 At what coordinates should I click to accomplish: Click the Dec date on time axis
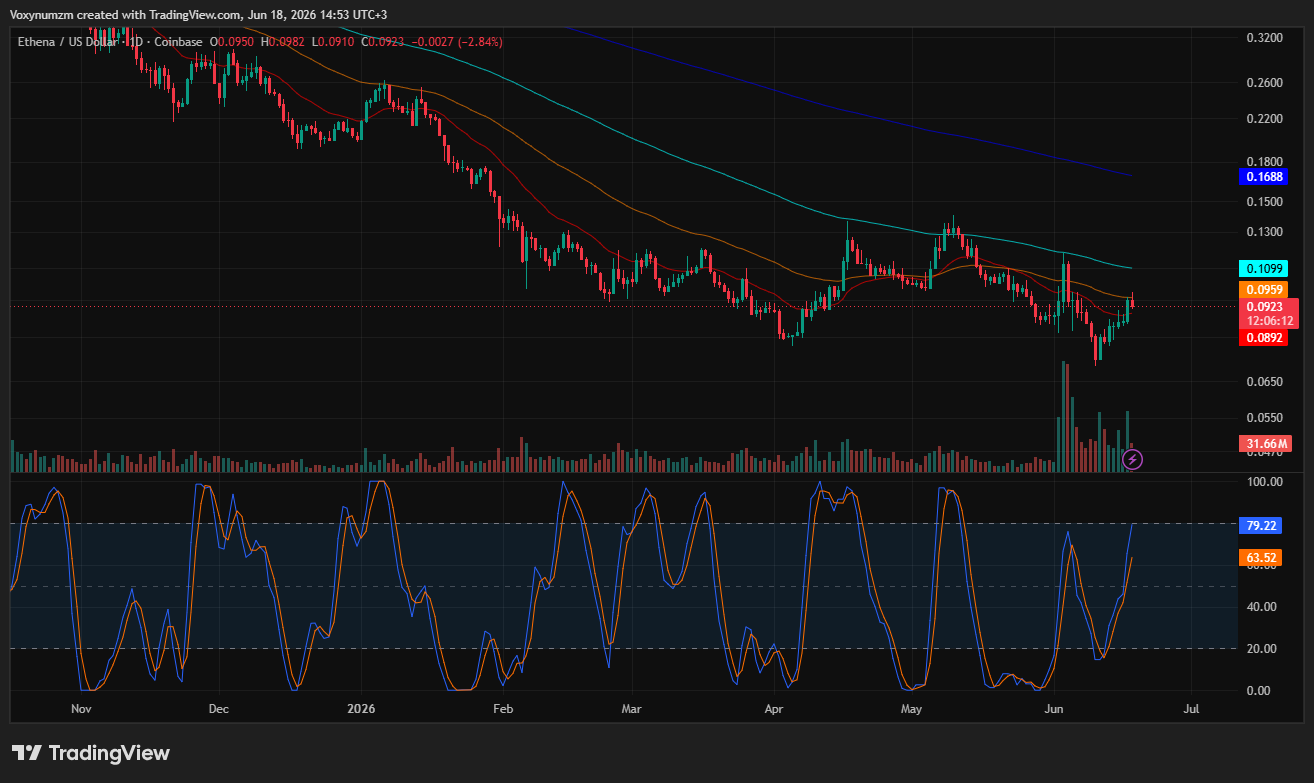coord(219,708)
